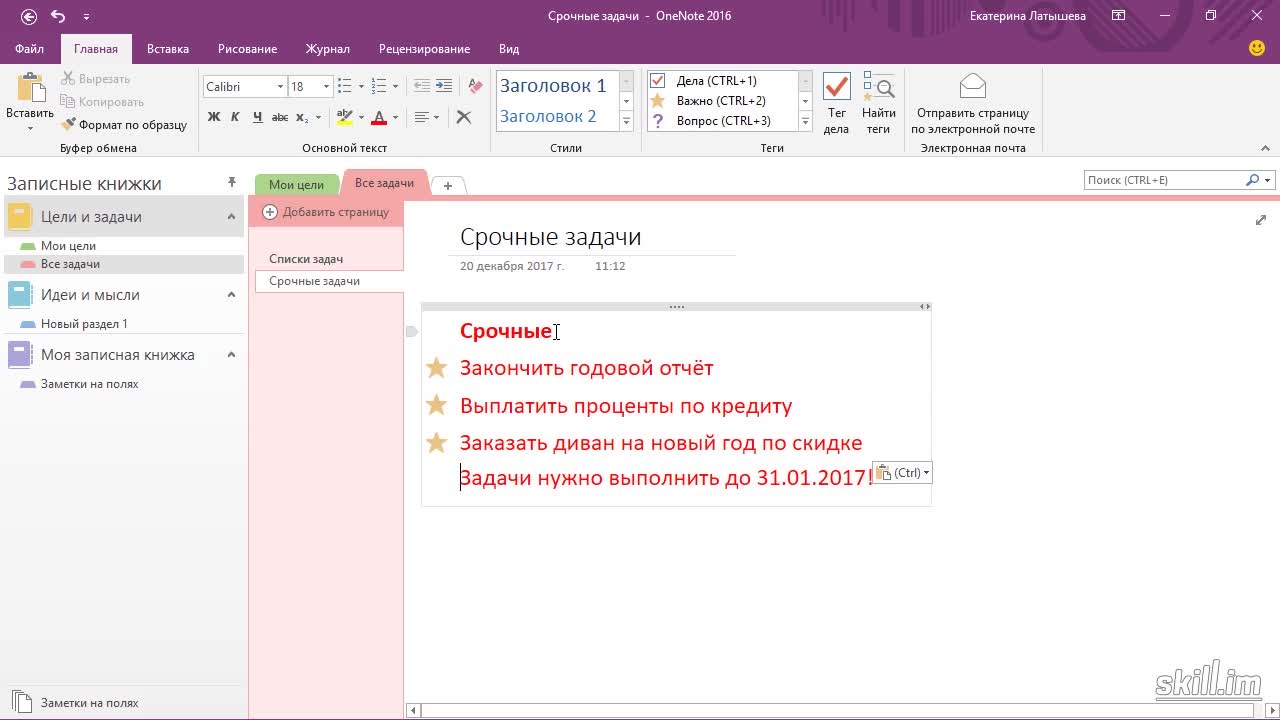Toggle italic К formatting
Viewport: 1280px width, 720px height.
pos(235,117)
